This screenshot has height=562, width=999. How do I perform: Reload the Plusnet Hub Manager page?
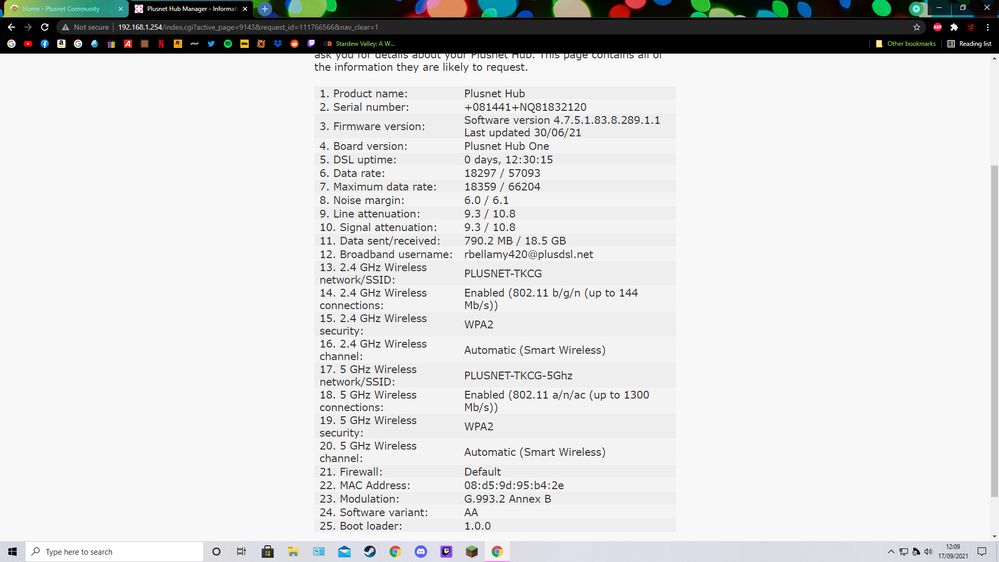coord(45,27)
